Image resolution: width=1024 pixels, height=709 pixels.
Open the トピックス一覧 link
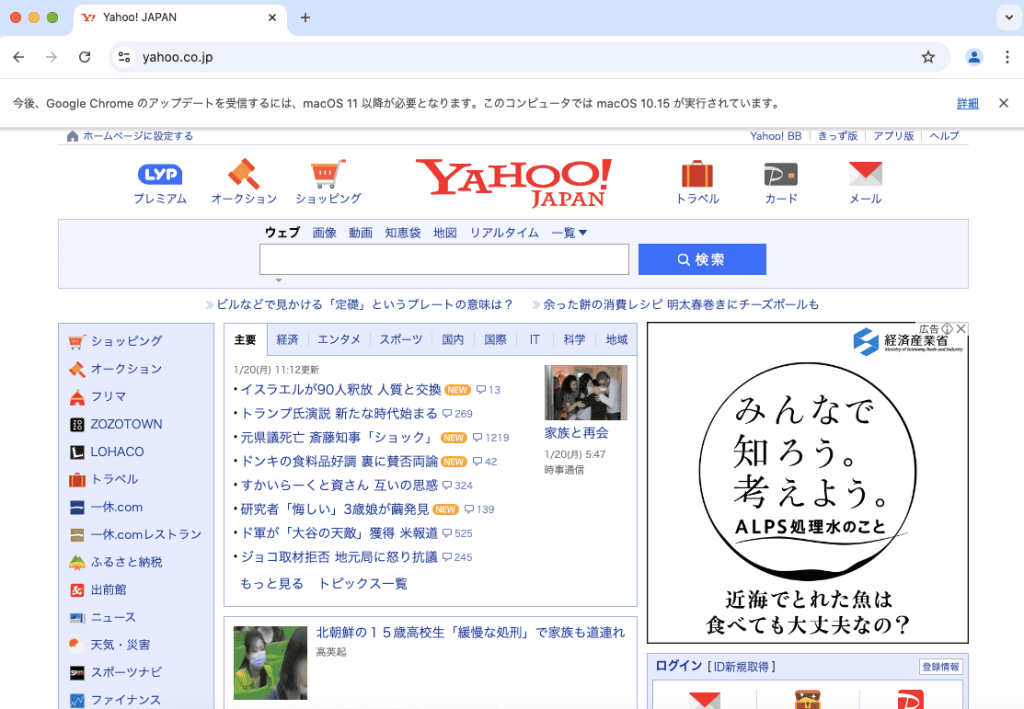click(362, 584)
